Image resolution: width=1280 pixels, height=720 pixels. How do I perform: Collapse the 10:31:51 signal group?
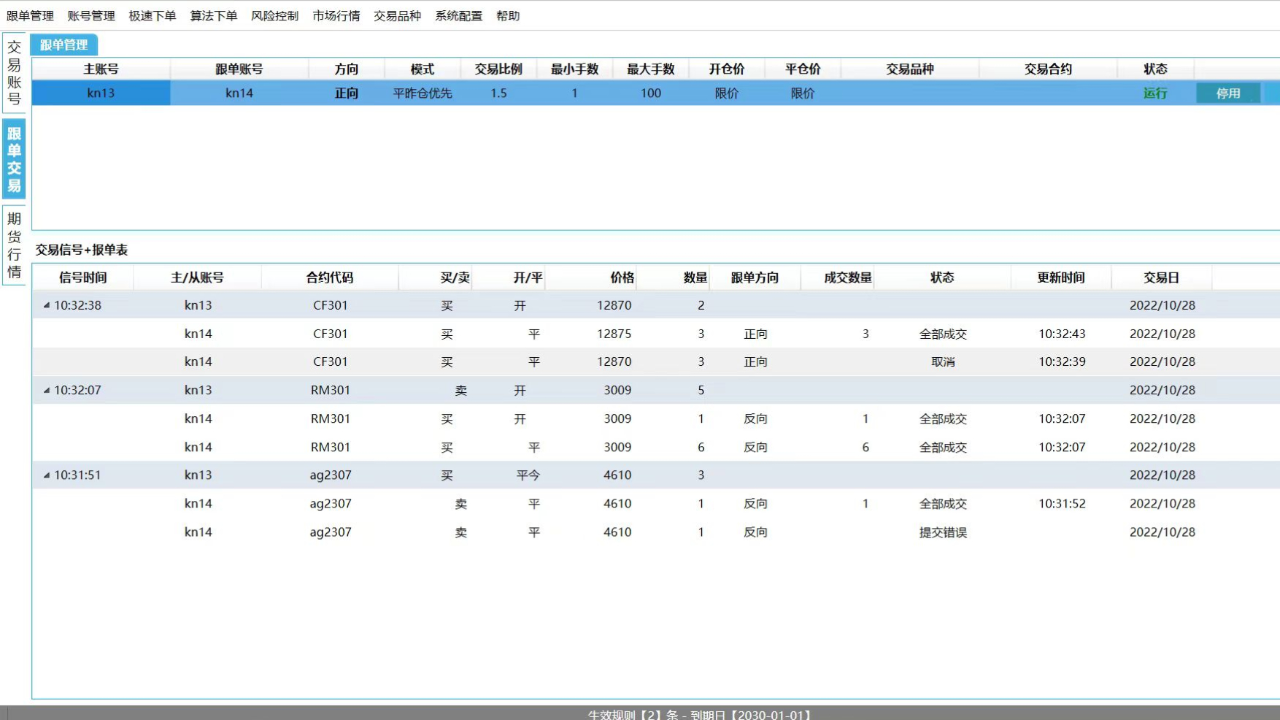44,475
